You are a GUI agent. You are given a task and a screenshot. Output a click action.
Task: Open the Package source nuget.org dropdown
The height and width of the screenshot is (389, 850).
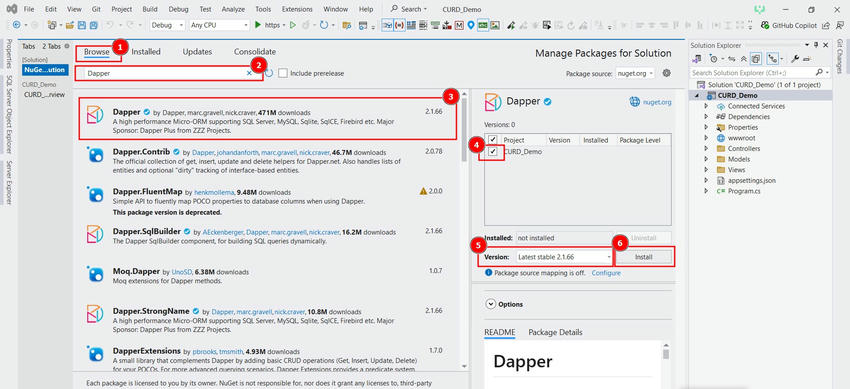(635, 73)
